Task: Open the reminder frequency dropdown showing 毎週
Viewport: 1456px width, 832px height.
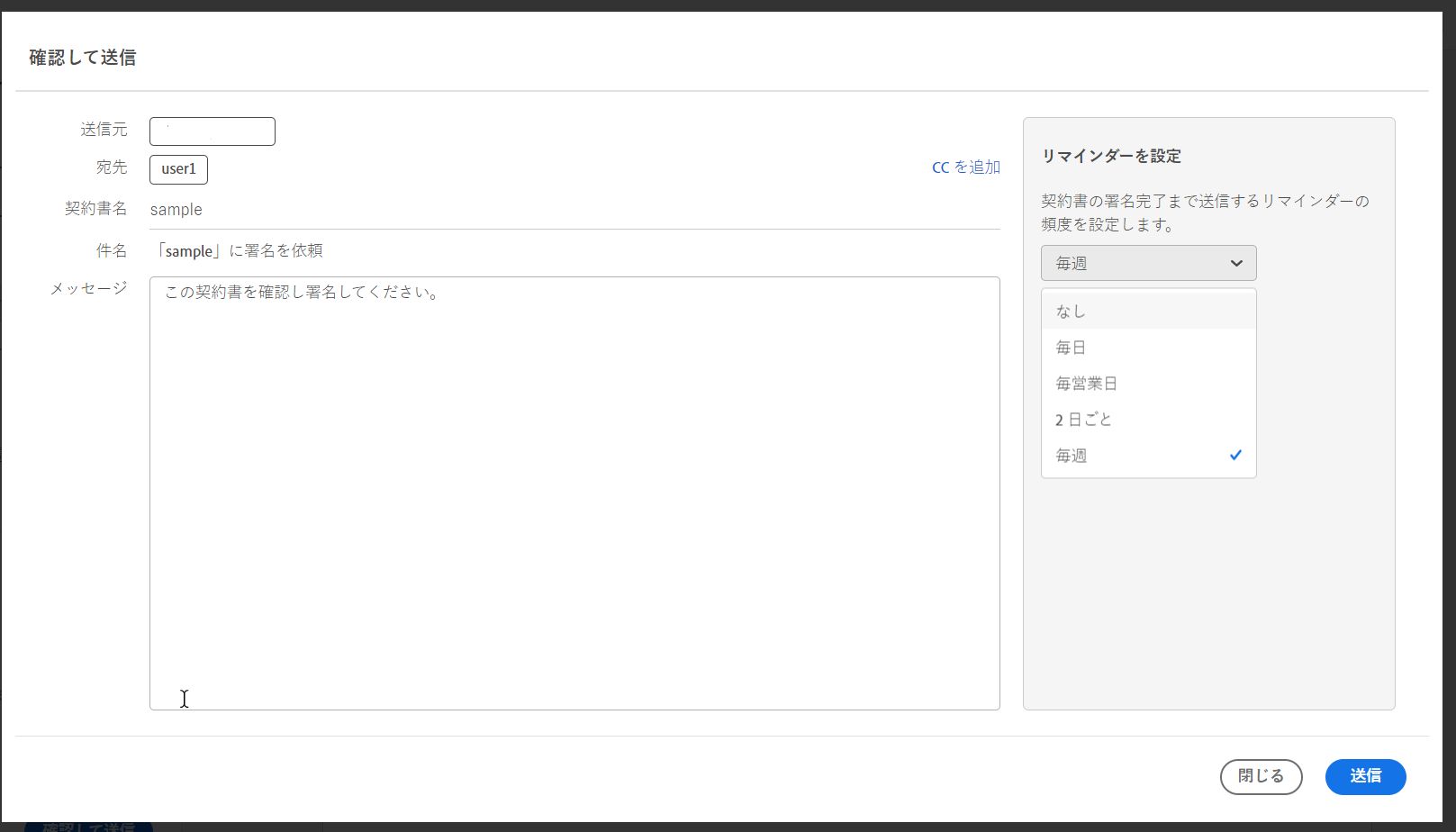Action: tap(1148, 262)
